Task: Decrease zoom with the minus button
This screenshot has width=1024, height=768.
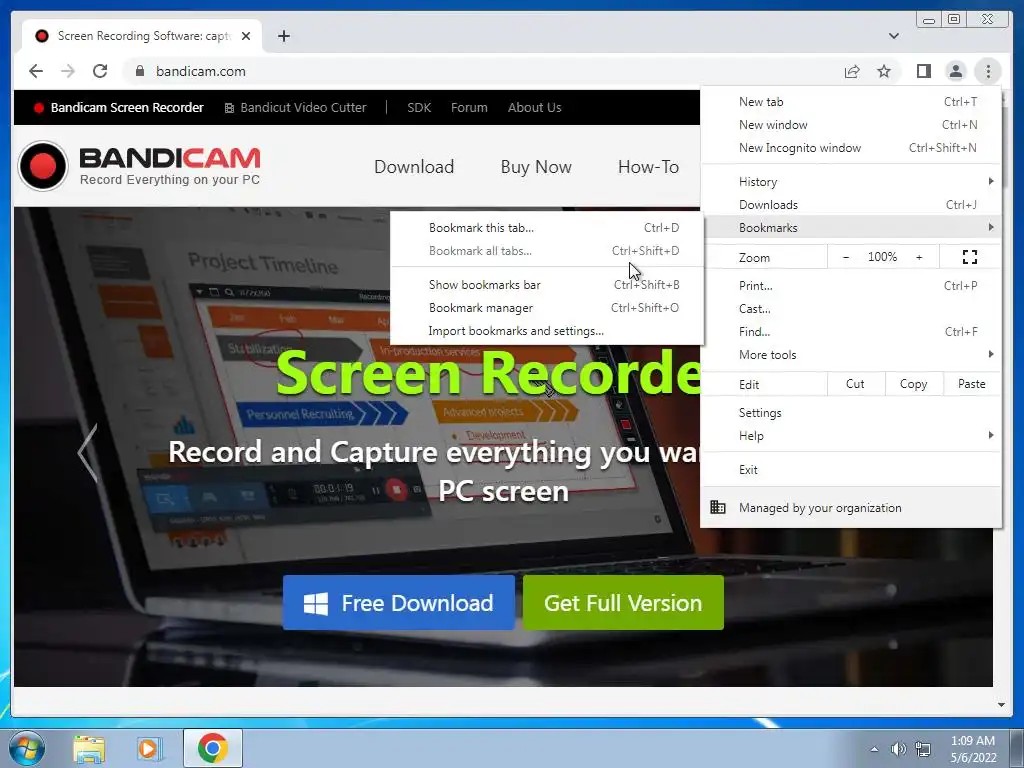Action: (x=846, y=257)
